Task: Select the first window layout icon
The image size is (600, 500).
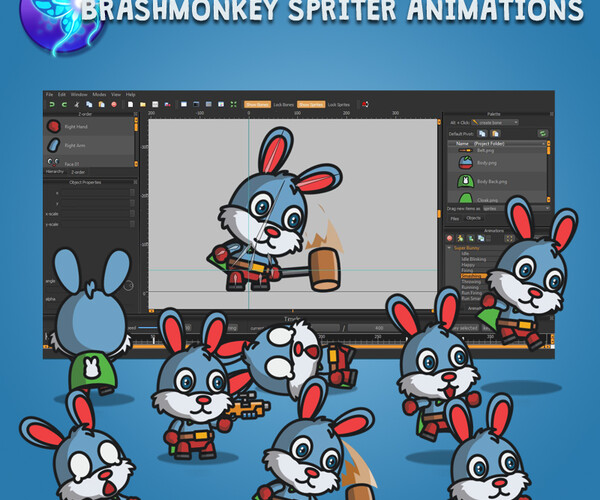Action: tap(184, 104)
